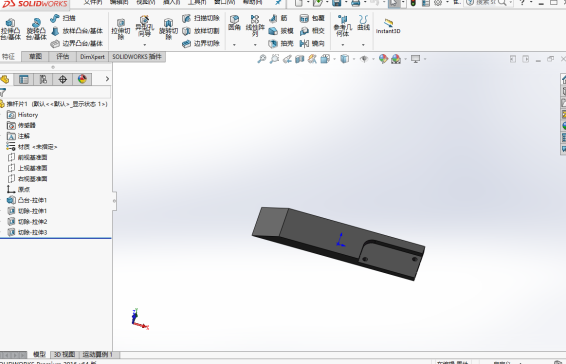
Task: Expand the View Orientation dropdown arrow
Action: point(334,59)
